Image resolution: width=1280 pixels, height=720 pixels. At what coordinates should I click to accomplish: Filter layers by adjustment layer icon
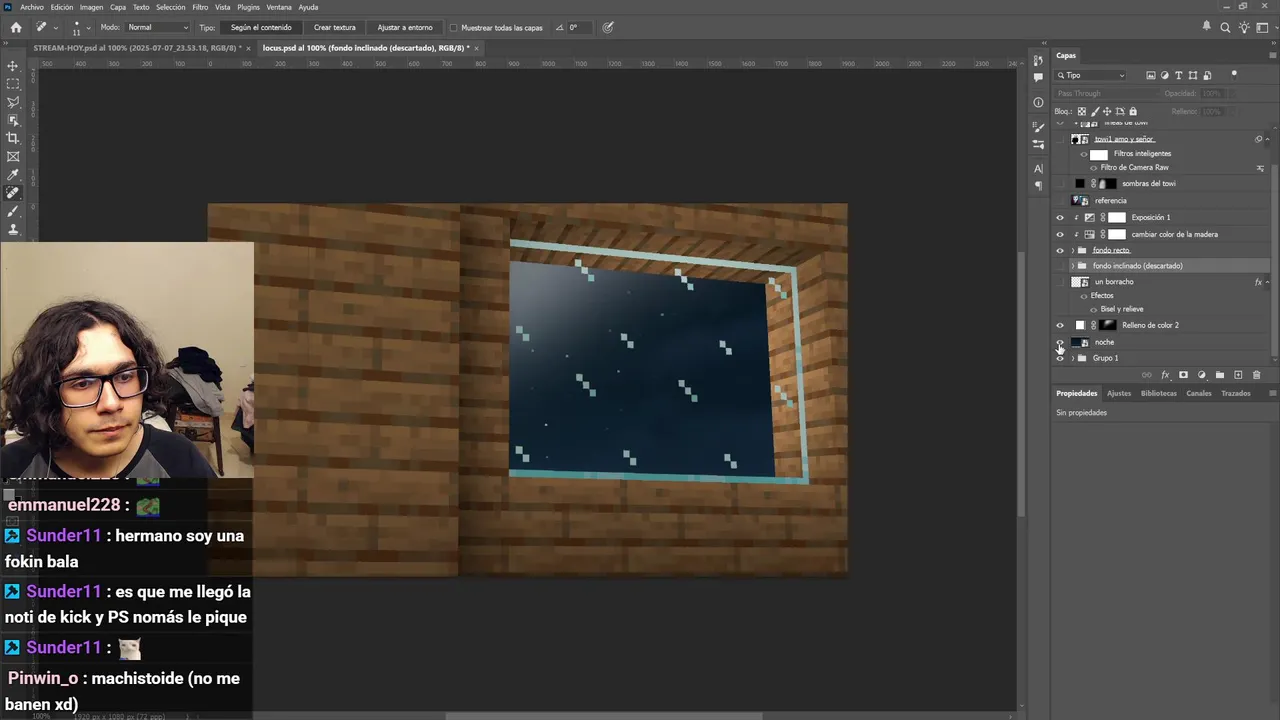tap(1165, 75)
